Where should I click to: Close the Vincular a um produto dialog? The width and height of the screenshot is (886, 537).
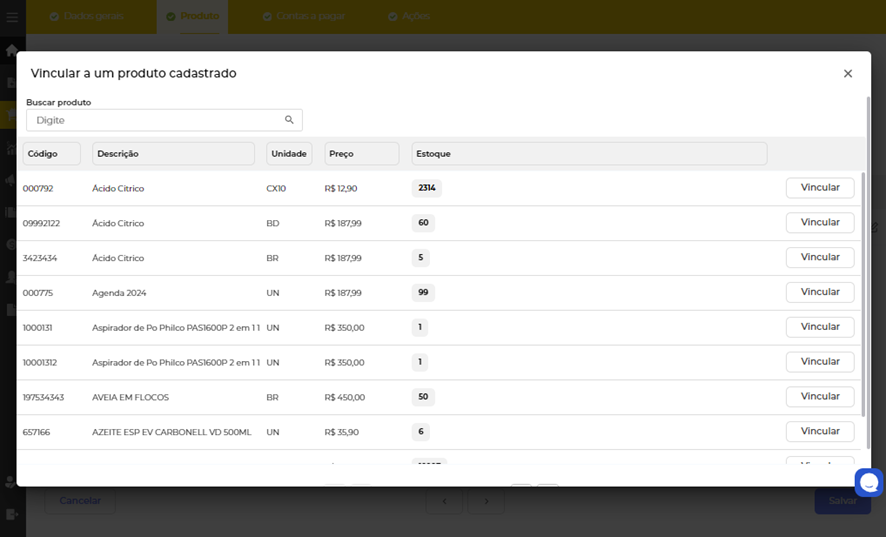(x=847, y=74)
